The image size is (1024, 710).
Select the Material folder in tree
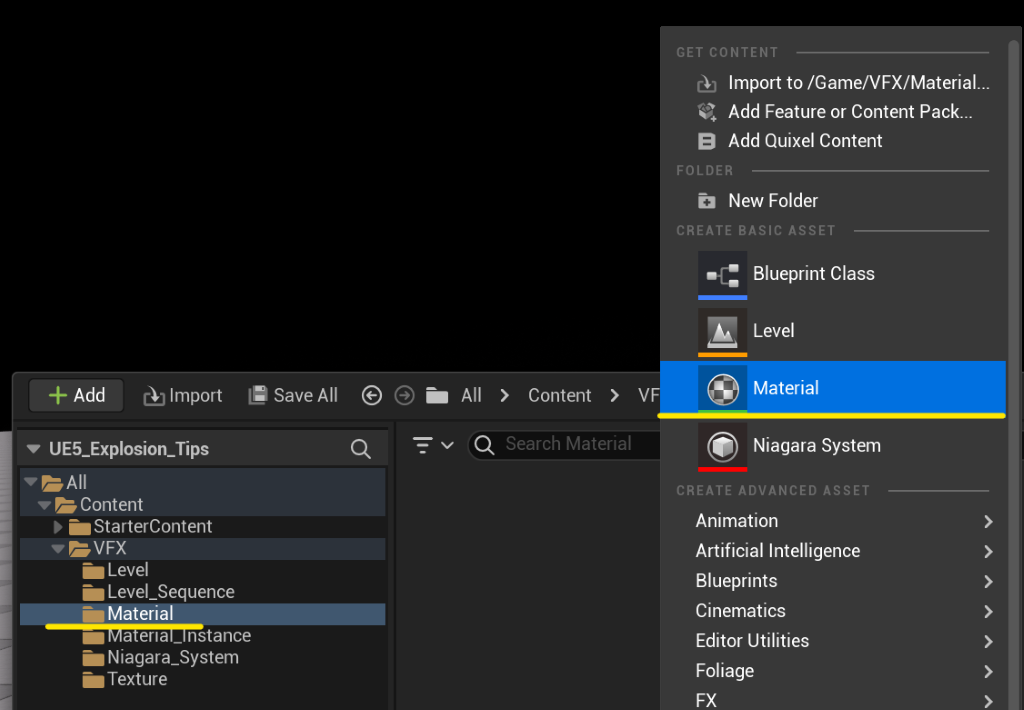point(202,613)
